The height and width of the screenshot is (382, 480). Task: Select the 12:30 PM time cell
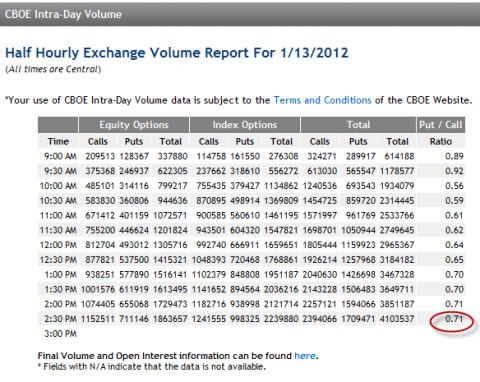coord(58,260)
